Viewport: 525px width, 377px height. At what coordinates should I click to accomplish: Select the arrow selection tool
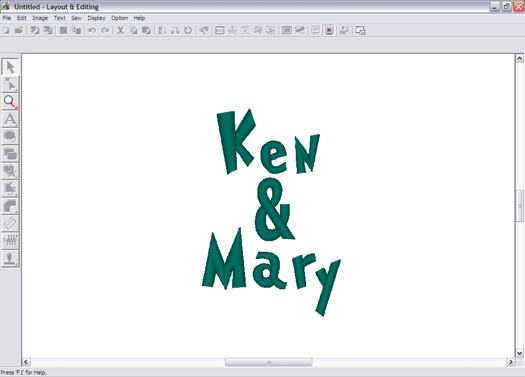pyautogui.click(x=10, y=67)
